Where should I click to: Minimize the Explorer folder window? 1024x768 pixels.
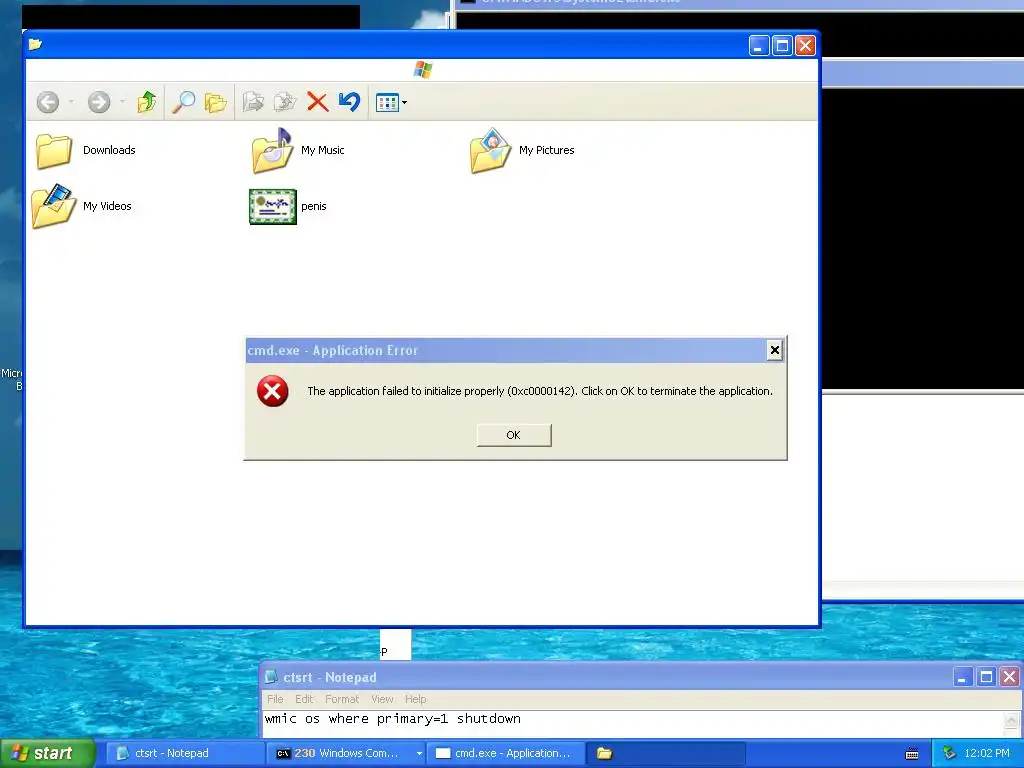click(x=758, y=46)
